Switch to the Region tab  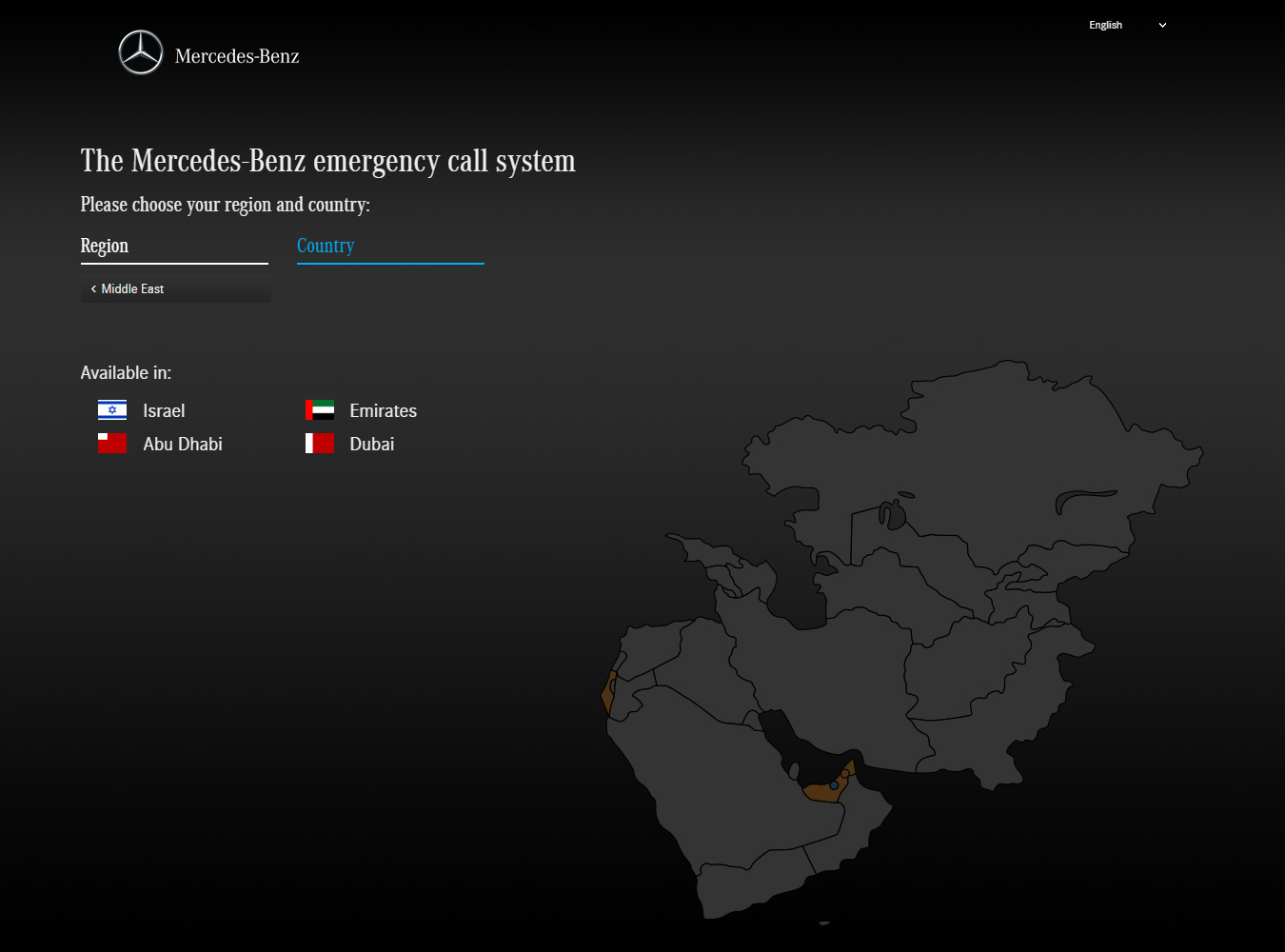(x=105, y=246)
